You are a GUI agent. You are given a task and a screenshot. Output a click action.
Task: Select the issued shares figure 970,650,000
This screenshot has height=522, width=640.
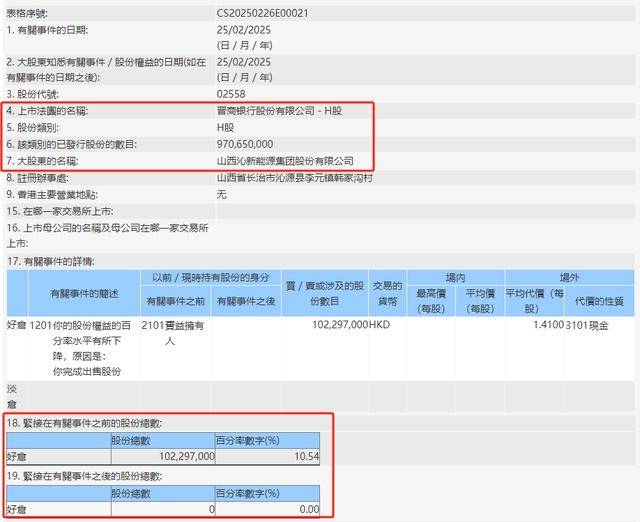[x=245, y=144]
